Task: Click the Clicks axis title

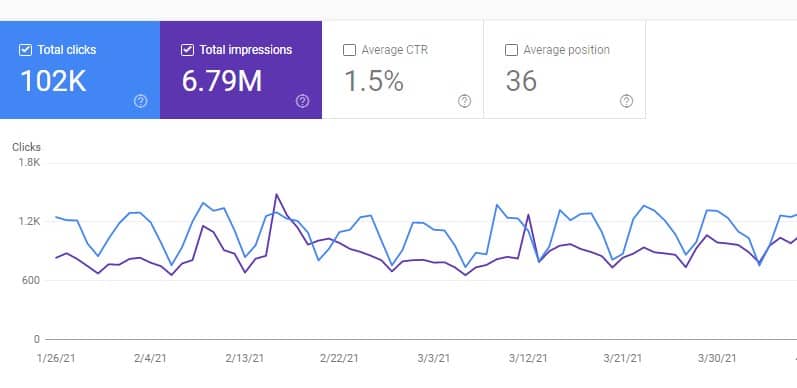Action: click(x=26, y=147)
